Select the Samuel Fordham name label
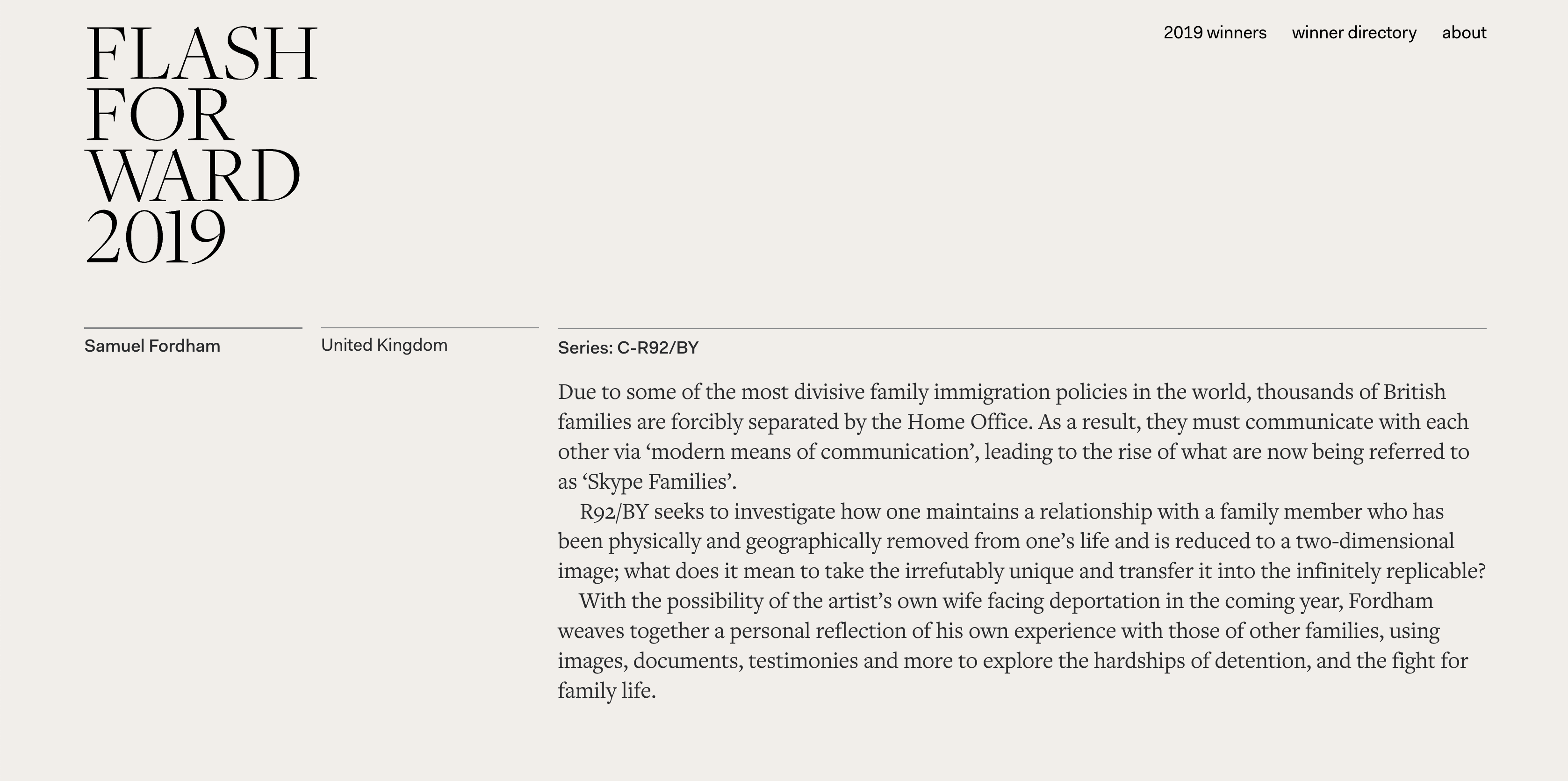This screenshot has width=1568, height=781. point(152,346)
